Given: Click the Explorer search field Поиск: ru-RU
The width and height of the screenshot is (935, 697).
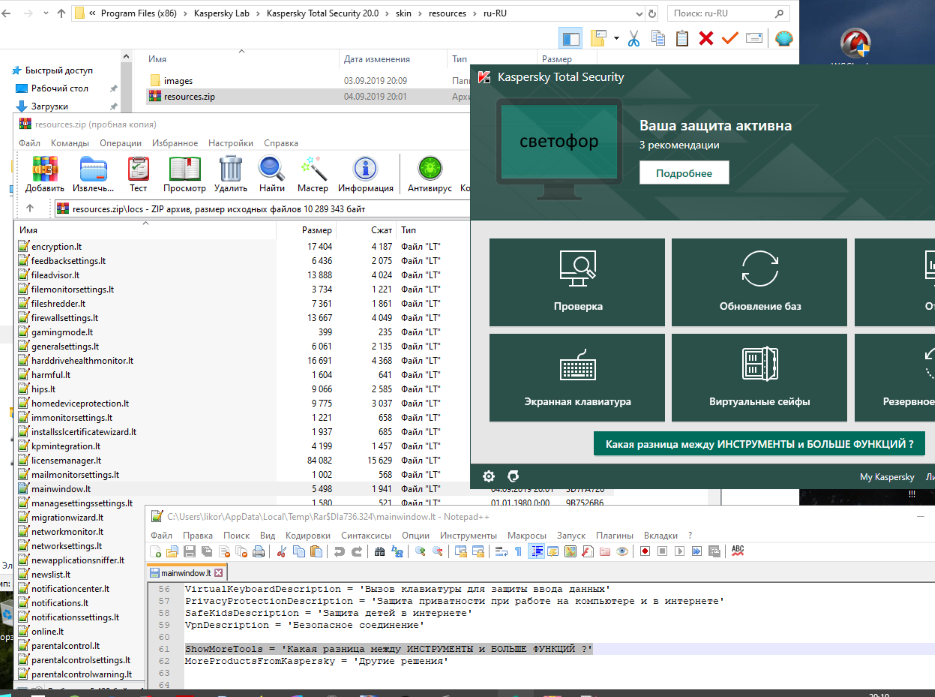Looking at the screenshot, I should tap(710, 15).
